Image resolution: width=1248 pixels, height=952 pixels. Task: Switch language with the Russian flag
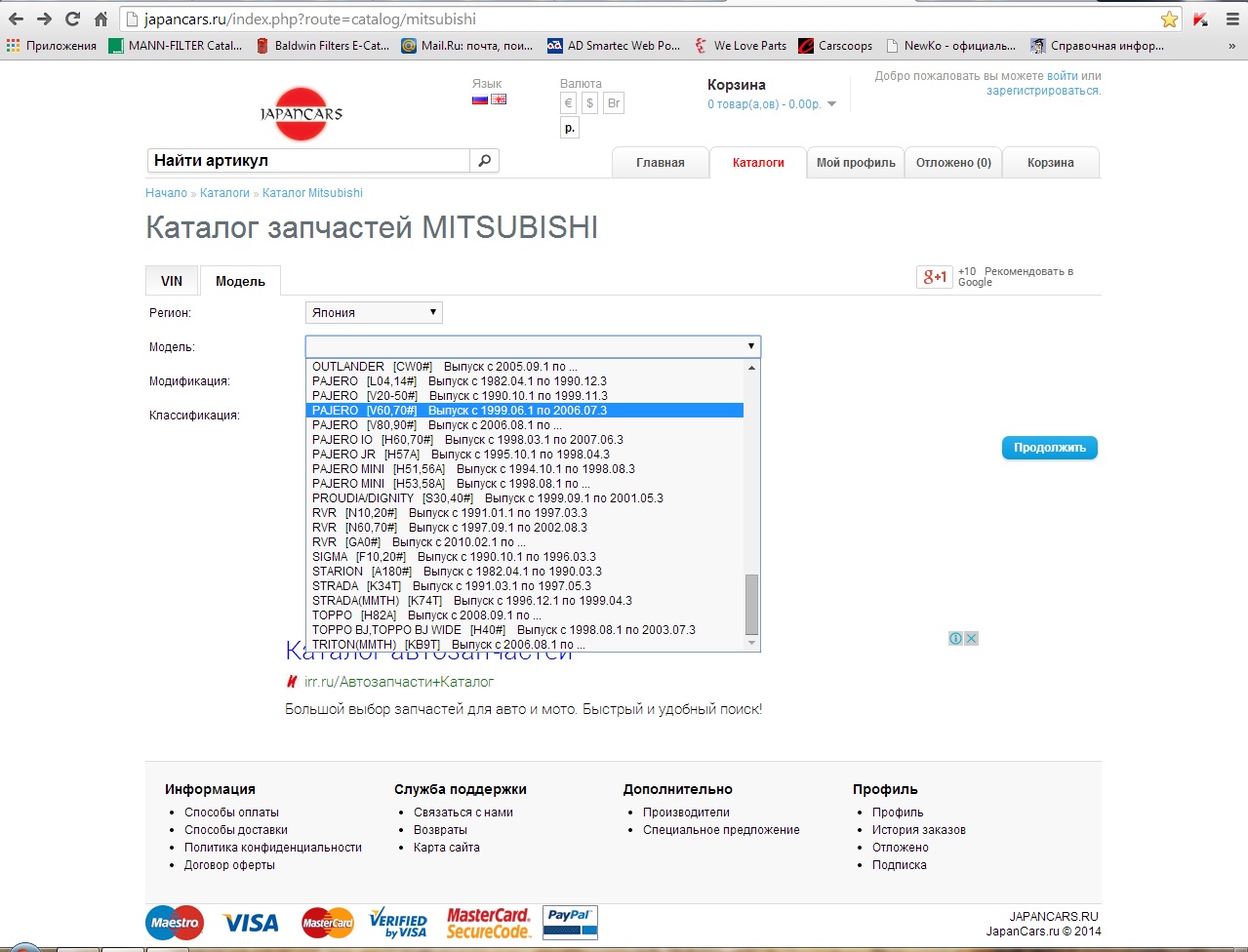point(480,99)
